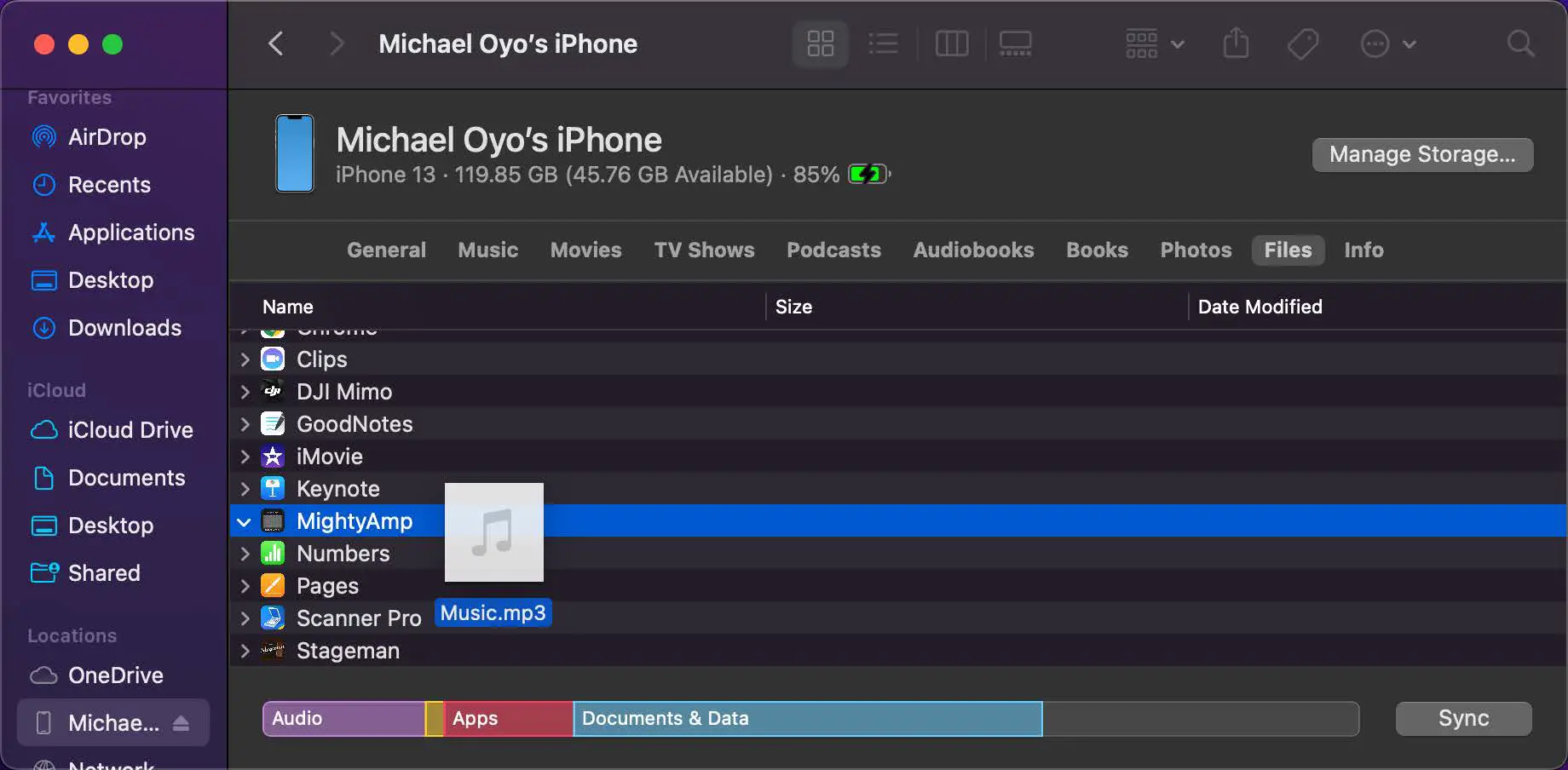The image size is (1568, 770).
Task: Open the grouping options dropdown
Action: click(1153, 43)
